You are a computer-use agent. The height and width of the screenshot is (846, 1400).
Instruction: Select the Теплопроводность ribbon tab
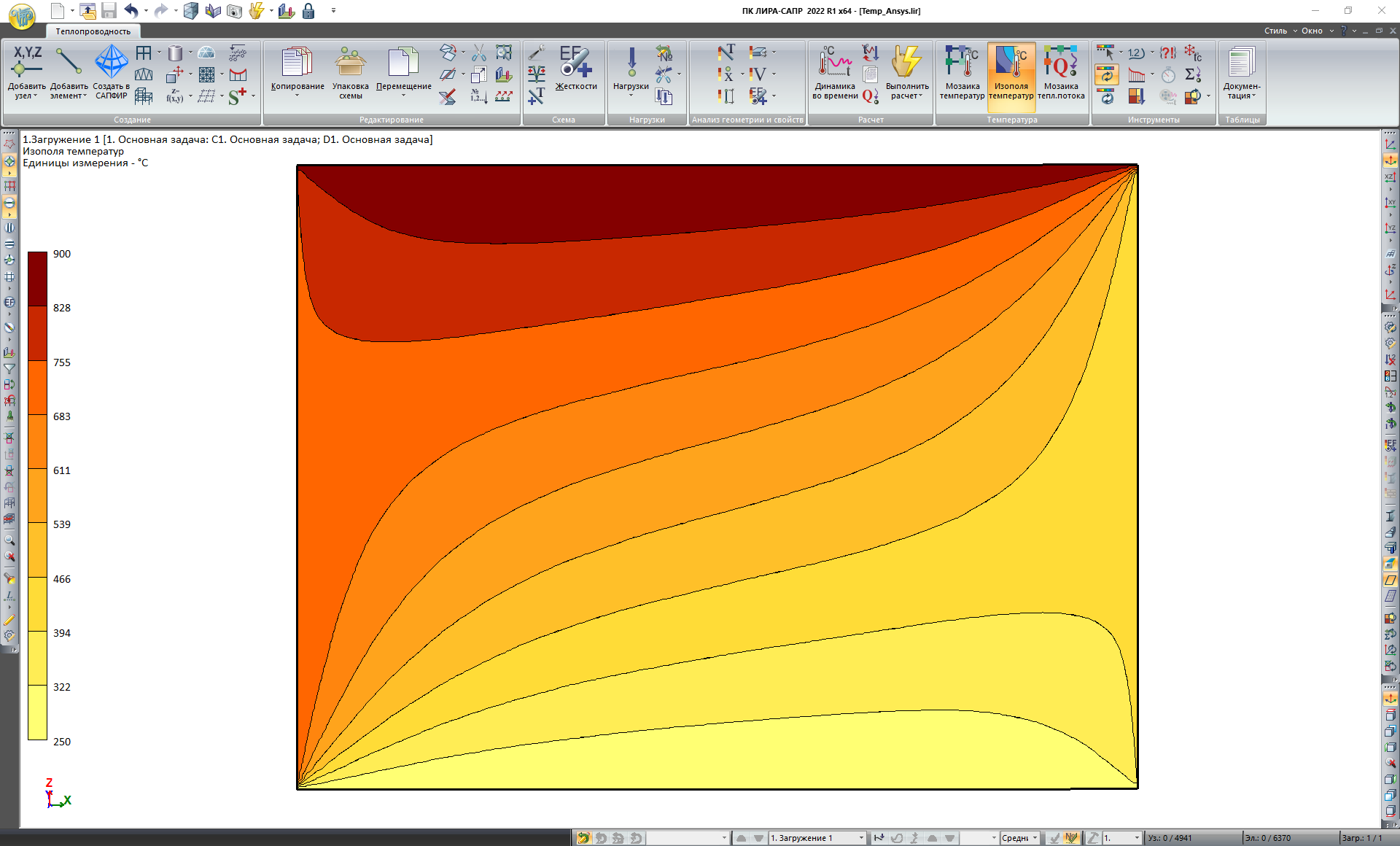[x=93, y=31]
